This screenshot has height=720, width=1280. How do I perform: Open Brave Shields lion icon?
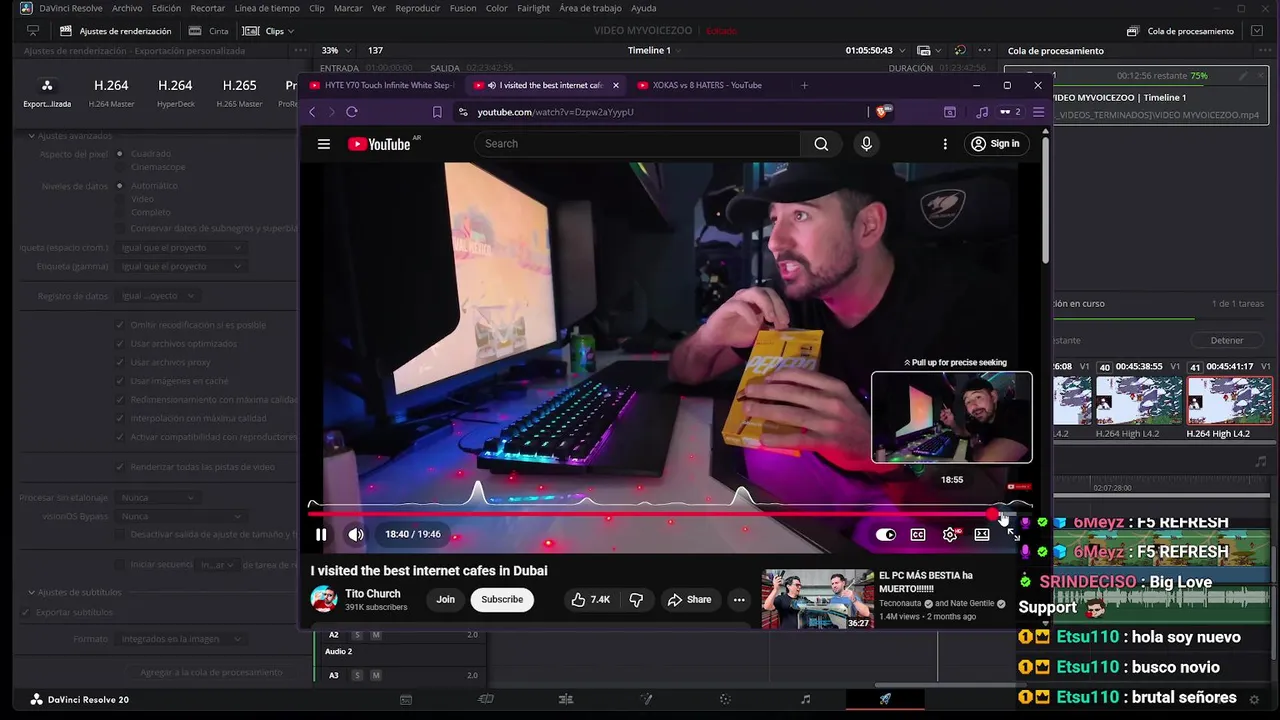881,112
